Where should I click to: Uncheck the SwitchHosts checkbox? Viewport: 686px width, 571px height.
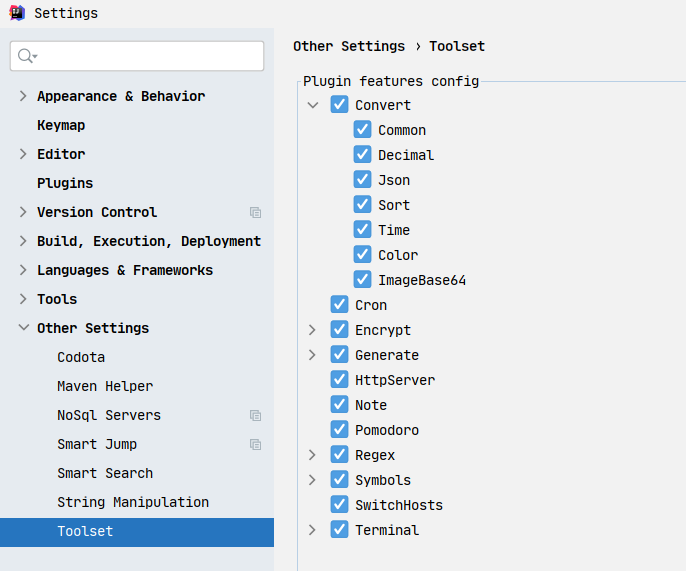[340, 504]
